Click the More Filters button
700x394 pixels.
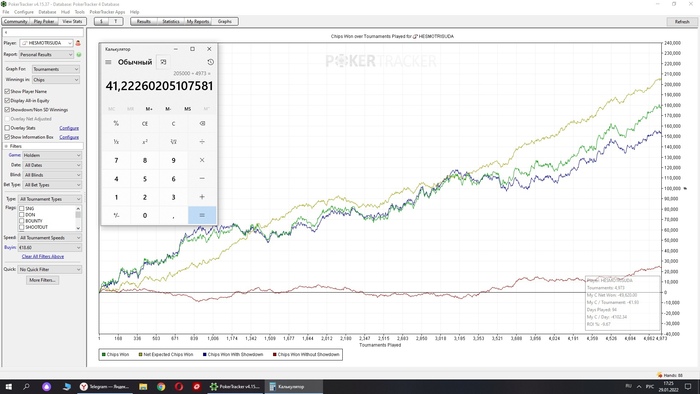click(42, 280)
